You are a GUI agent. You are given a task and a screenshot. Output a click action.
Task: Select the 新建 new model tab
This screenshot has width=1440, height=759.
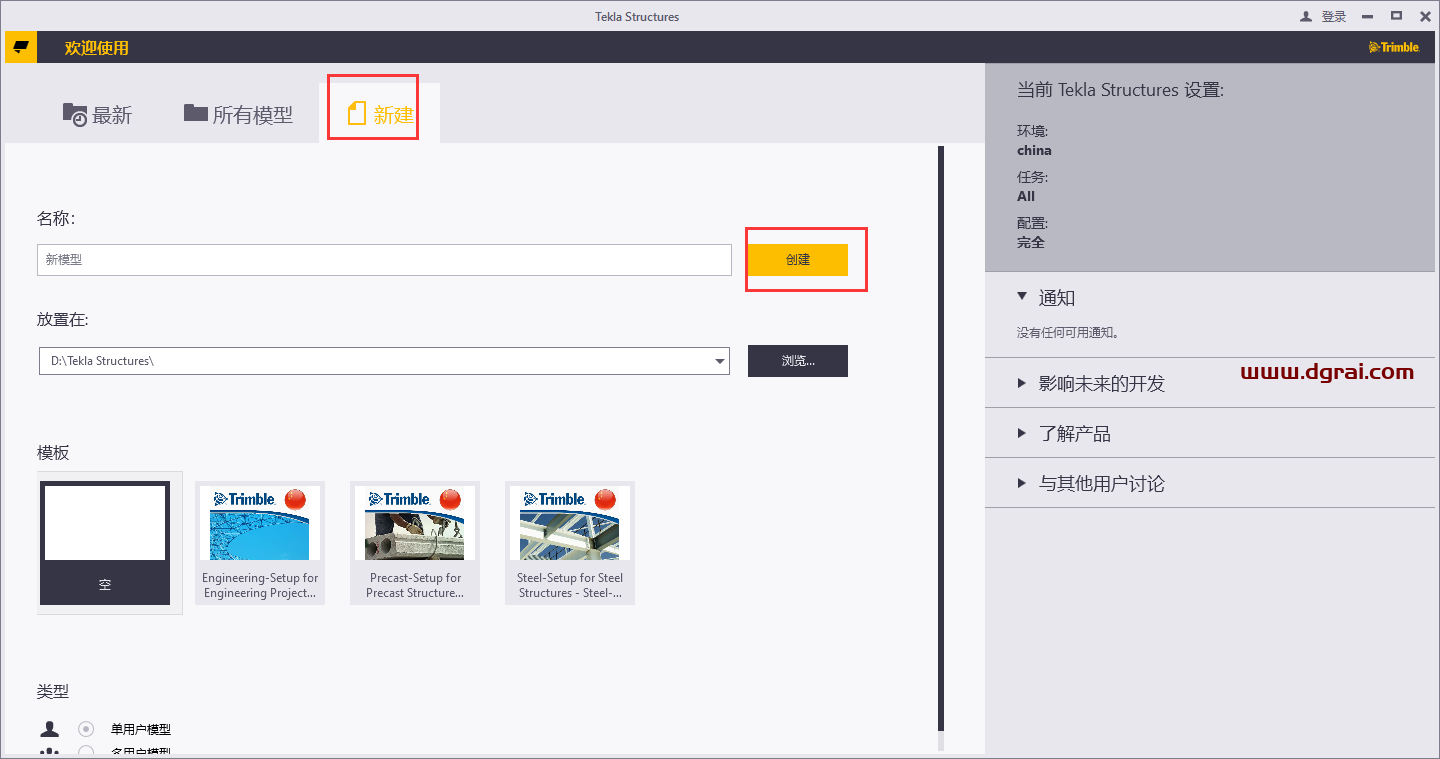380,115
